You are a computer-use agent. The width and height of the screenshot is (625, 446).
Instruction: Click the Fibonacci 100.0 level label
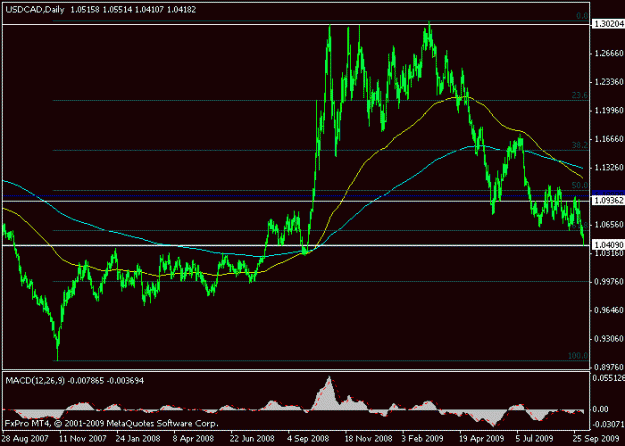pos(578,356)
